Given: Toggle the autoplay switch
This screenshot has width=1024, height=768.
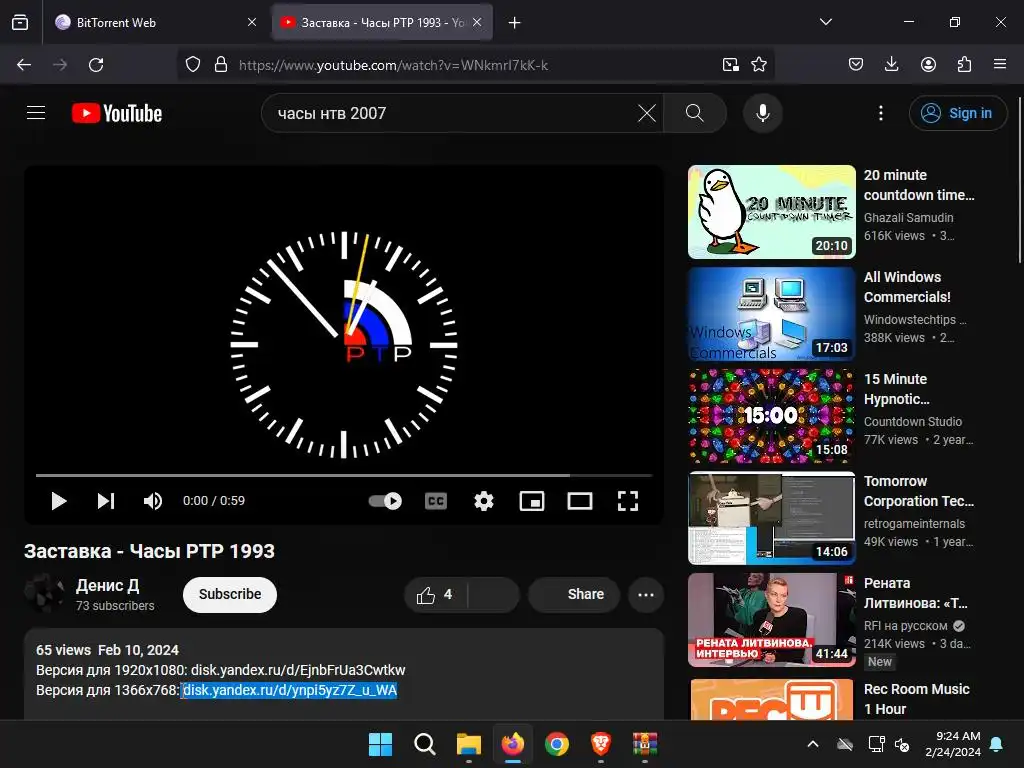Looking at the screenshot, I should pos(385,501).
